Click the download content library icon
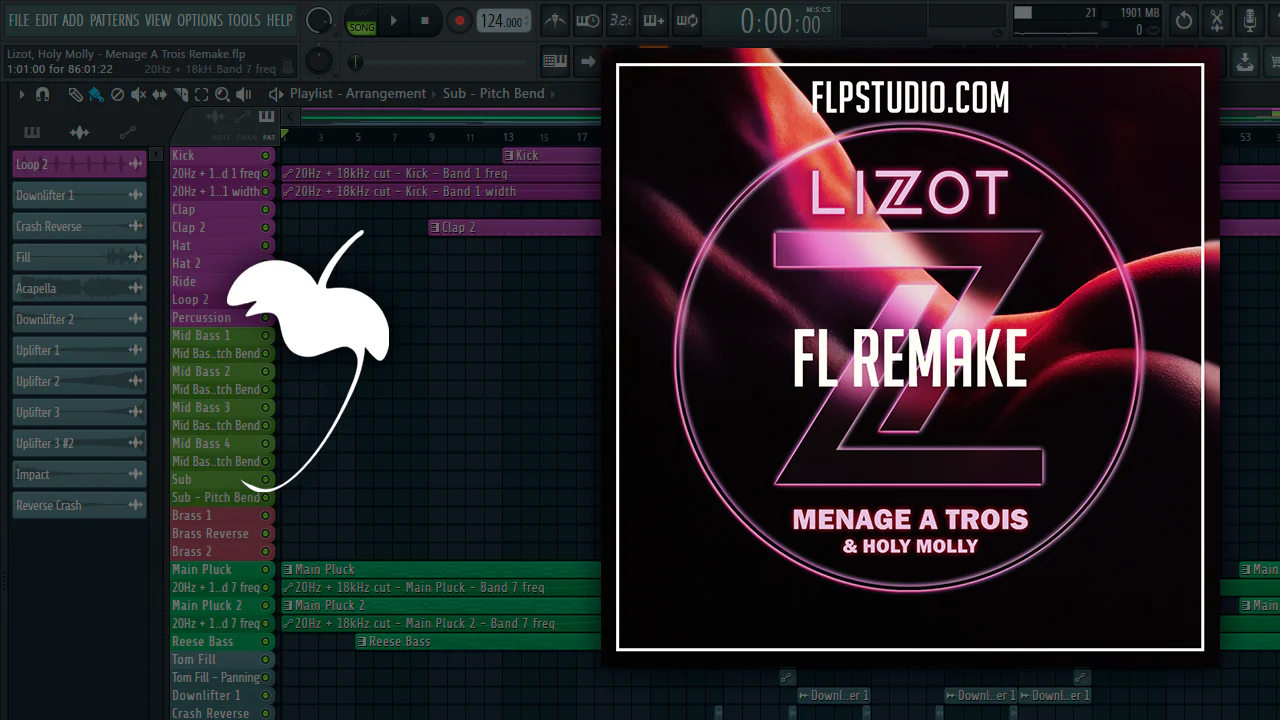This screenshot has width=1280, height=720. [x=1245, y=62]
